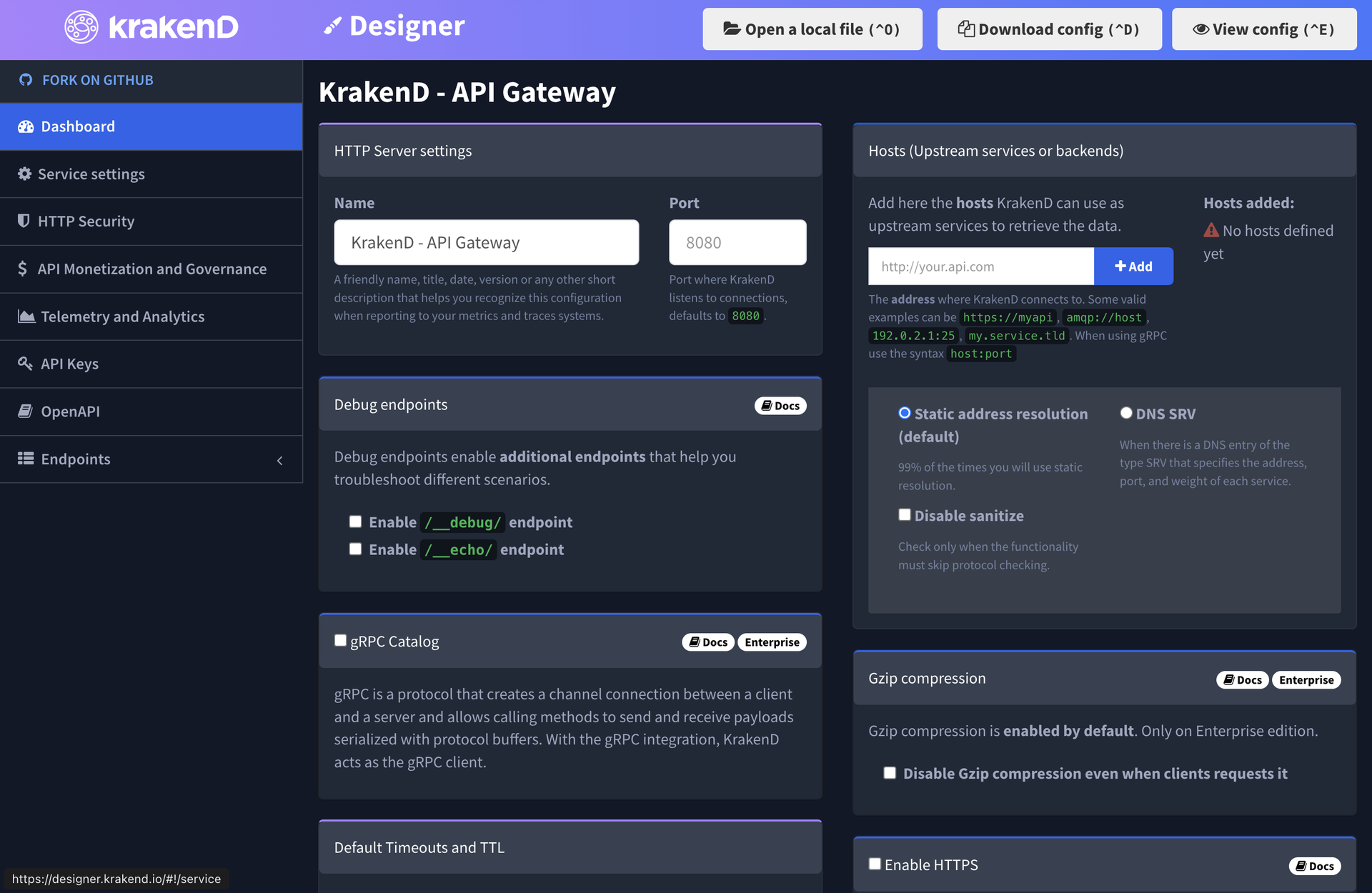
Task: Click the host address input field
Action: pyautogui.click(x=981, y=266)
